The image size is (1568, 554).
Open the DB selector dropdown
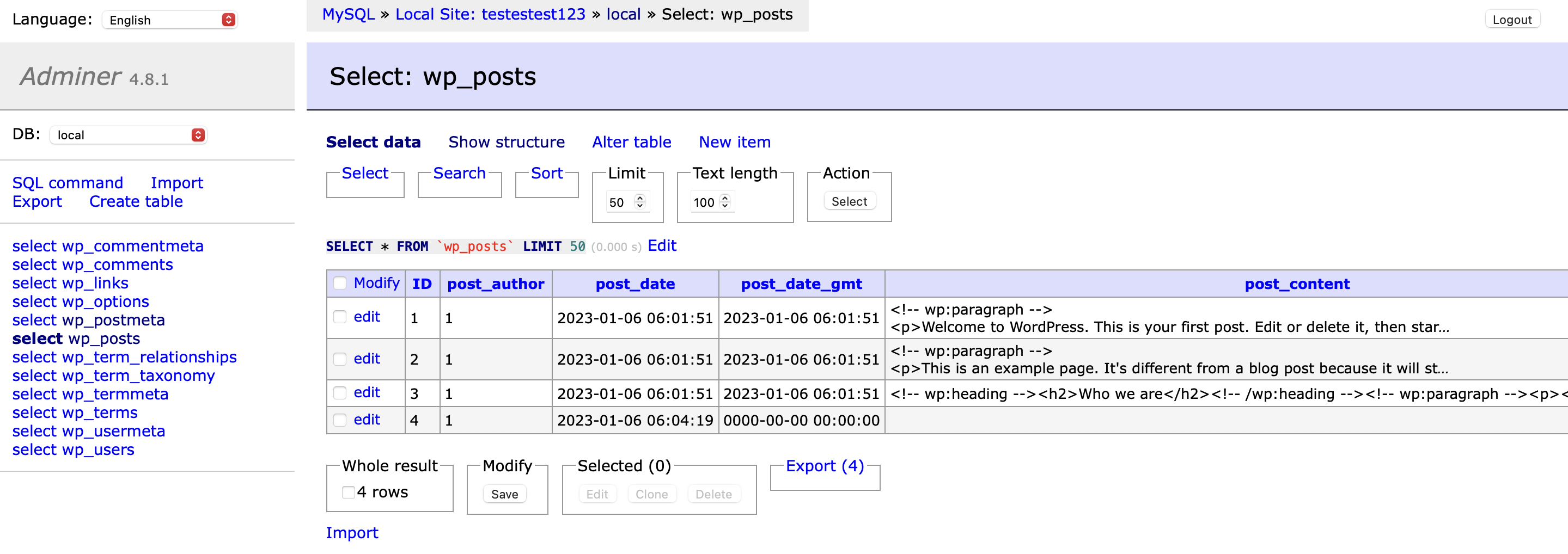(x=128, y=134)
